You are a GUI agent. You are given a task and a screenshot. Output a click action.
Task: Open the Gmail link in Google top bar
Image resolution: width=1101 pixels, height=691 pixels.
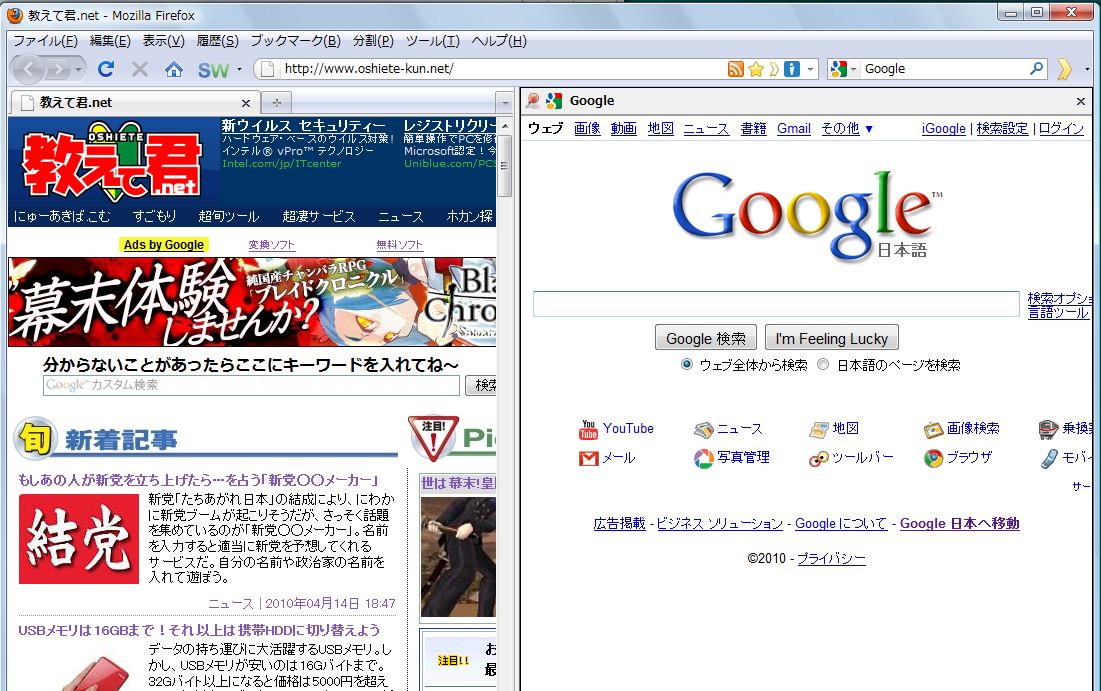pyautogui.click(x=793, y=129)
